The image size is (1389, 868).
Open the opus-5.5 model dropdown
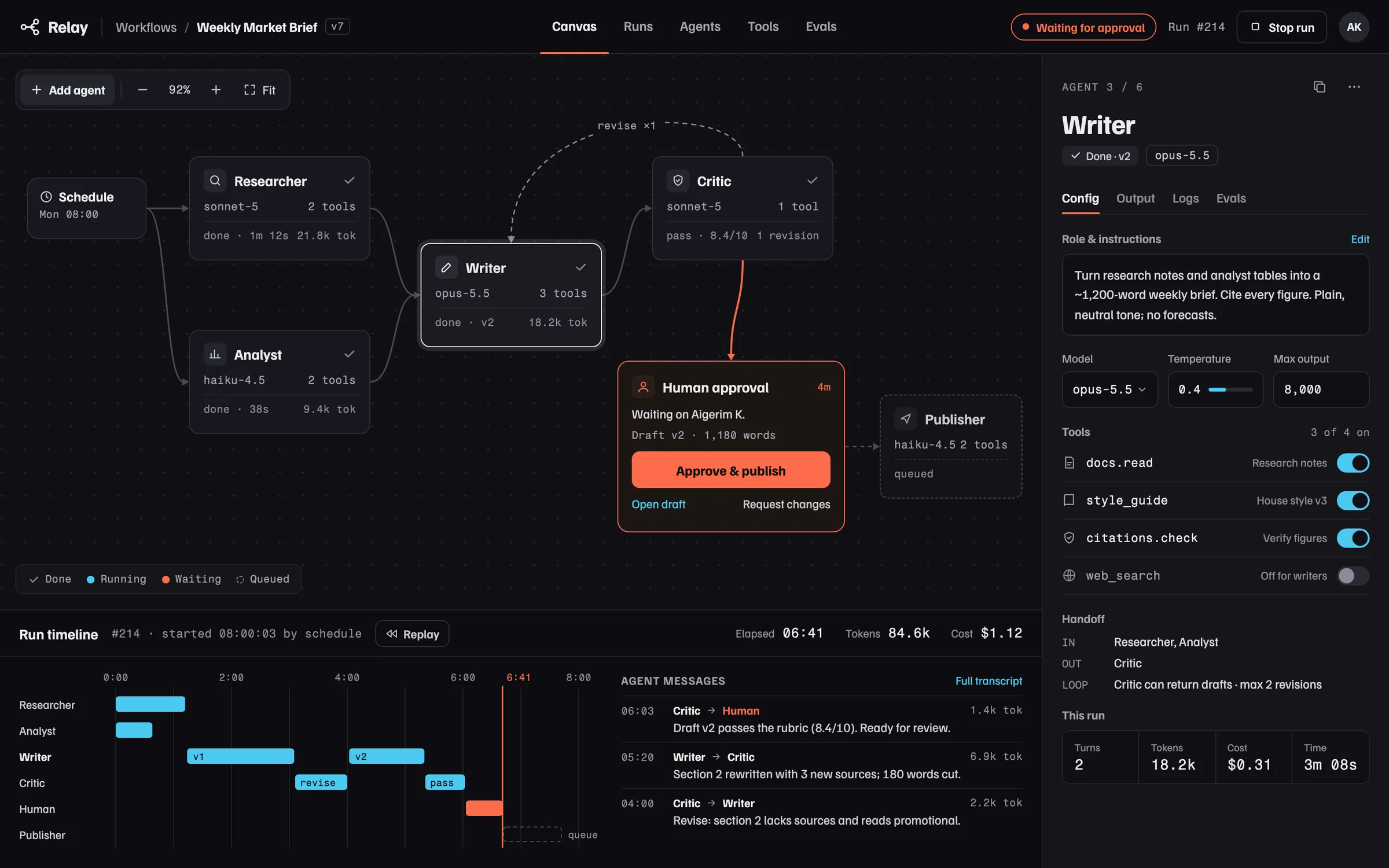pyautogui.click(x=1109, y=389)
